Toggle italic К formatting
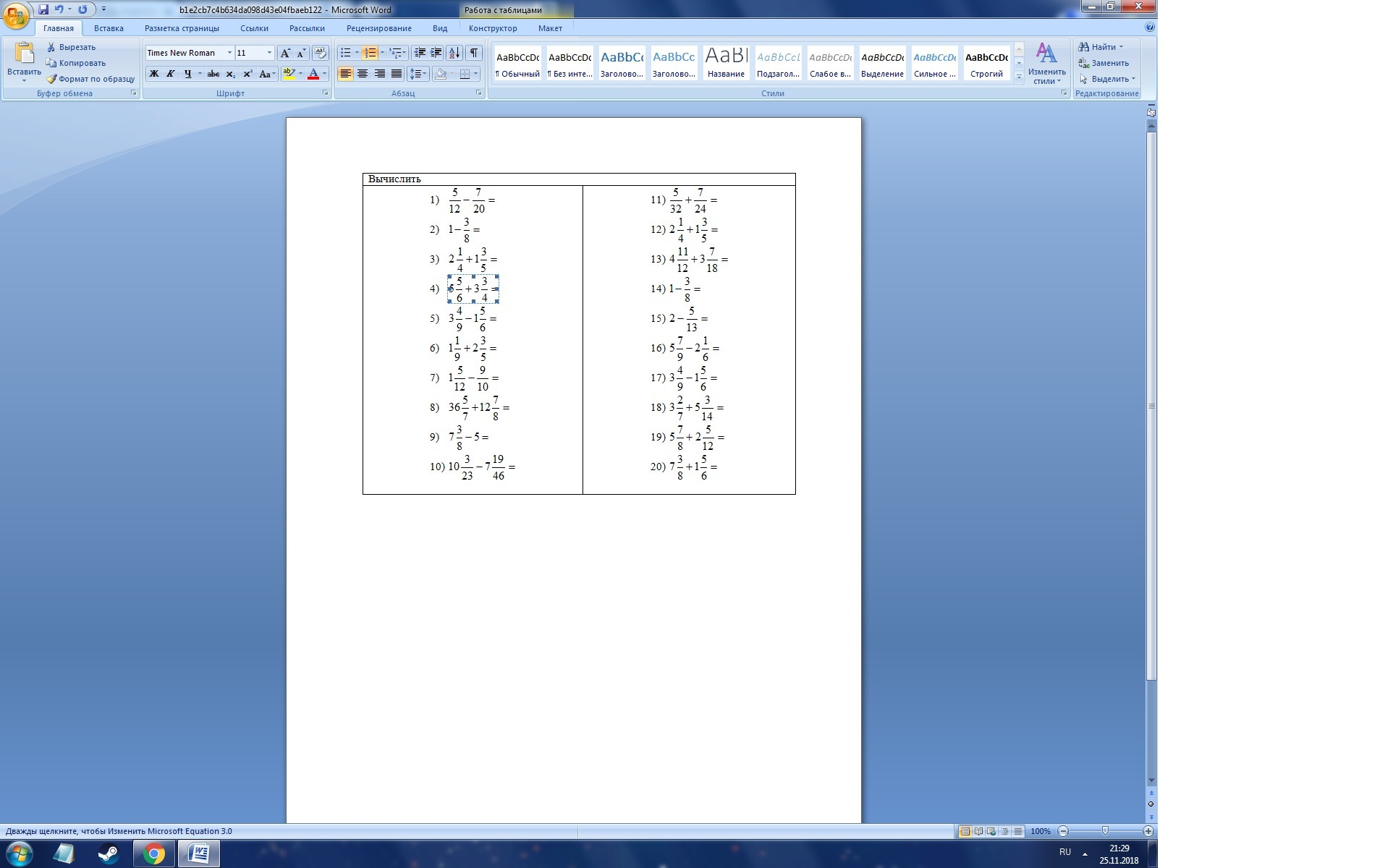The height and width of the screenshot is (868, 1385). (x=171, y=74)
